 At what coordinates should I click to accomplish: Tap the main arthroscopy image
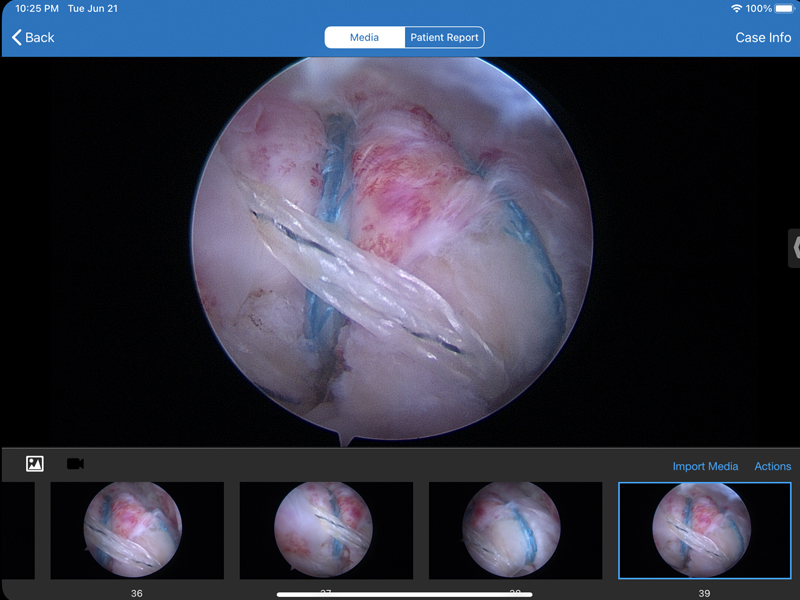[x=392, y=249]
